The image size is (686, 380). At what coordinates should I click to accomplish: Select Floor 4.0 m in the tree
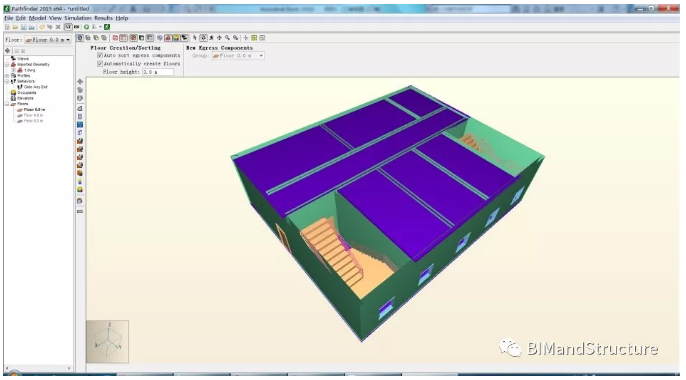(33, 115)
